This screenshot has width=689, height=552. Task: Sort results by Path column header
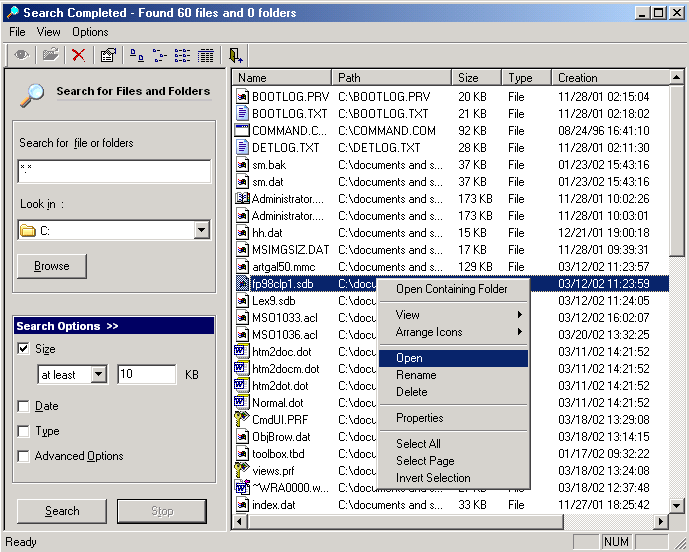click(392, 78)
